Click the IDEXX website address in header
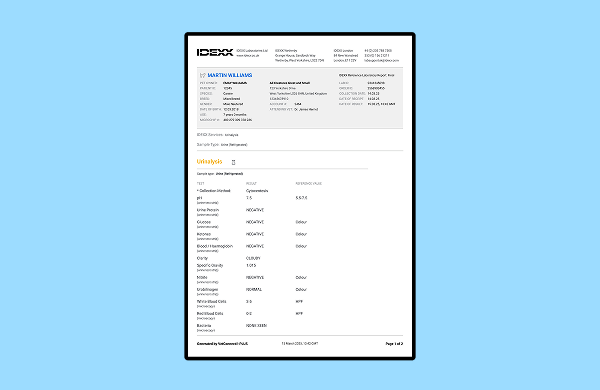 click(248, 55)
